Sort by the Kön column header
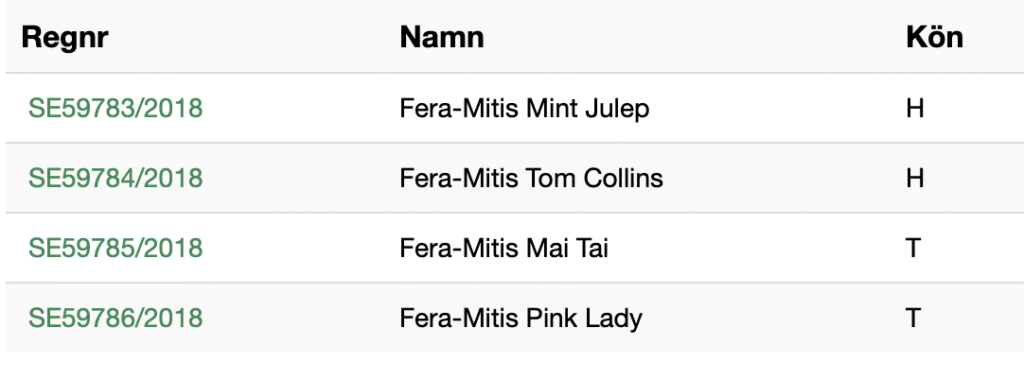Screen dimensions: 1024x380 pos(935,37)
